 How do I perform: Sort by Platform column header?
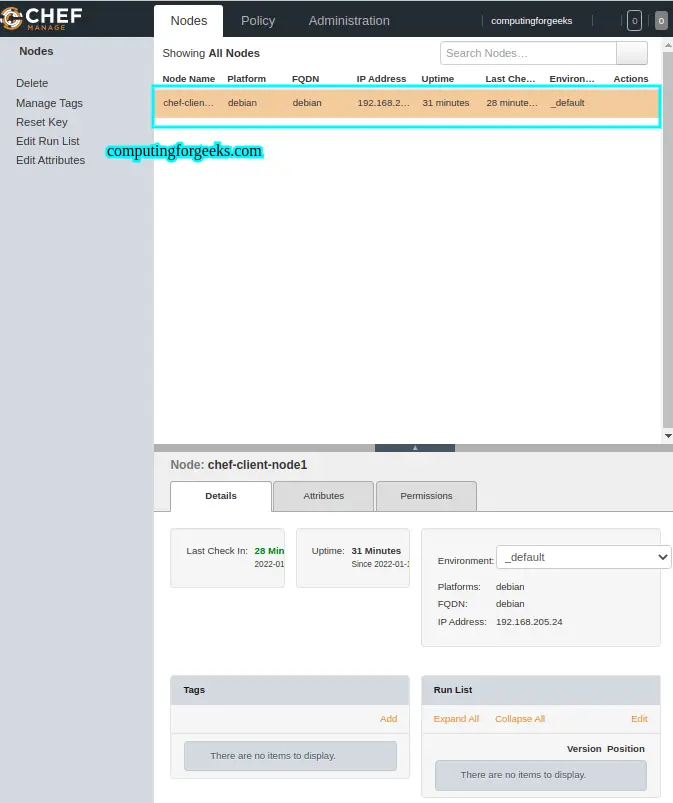point(246,79)
